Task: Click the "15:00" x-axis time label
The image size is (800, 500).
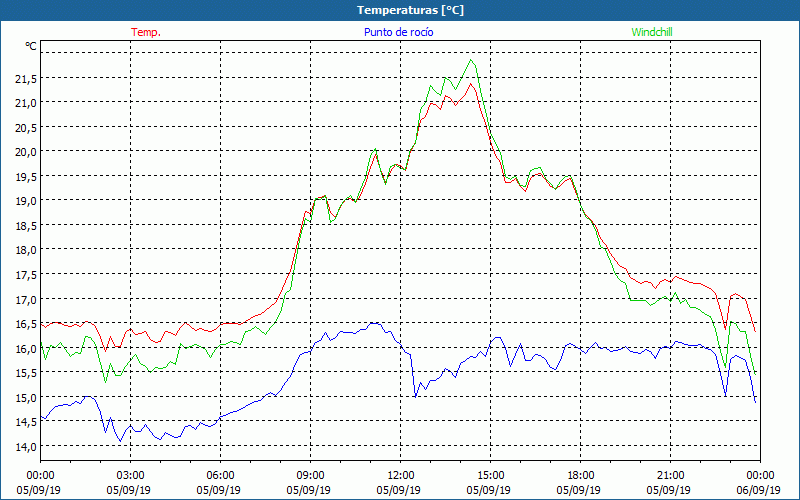Action: click(490, 476)
